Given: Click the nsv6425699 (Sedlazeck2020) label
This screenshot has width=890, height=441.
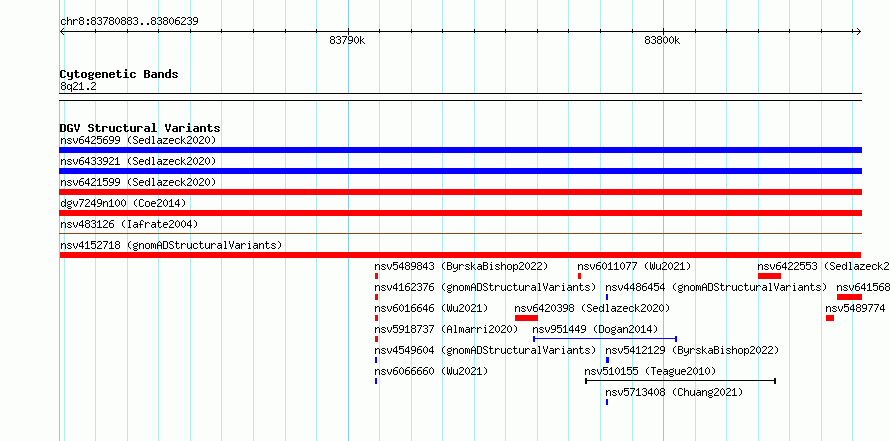Looking at the screenshot, I should point(138,140).
